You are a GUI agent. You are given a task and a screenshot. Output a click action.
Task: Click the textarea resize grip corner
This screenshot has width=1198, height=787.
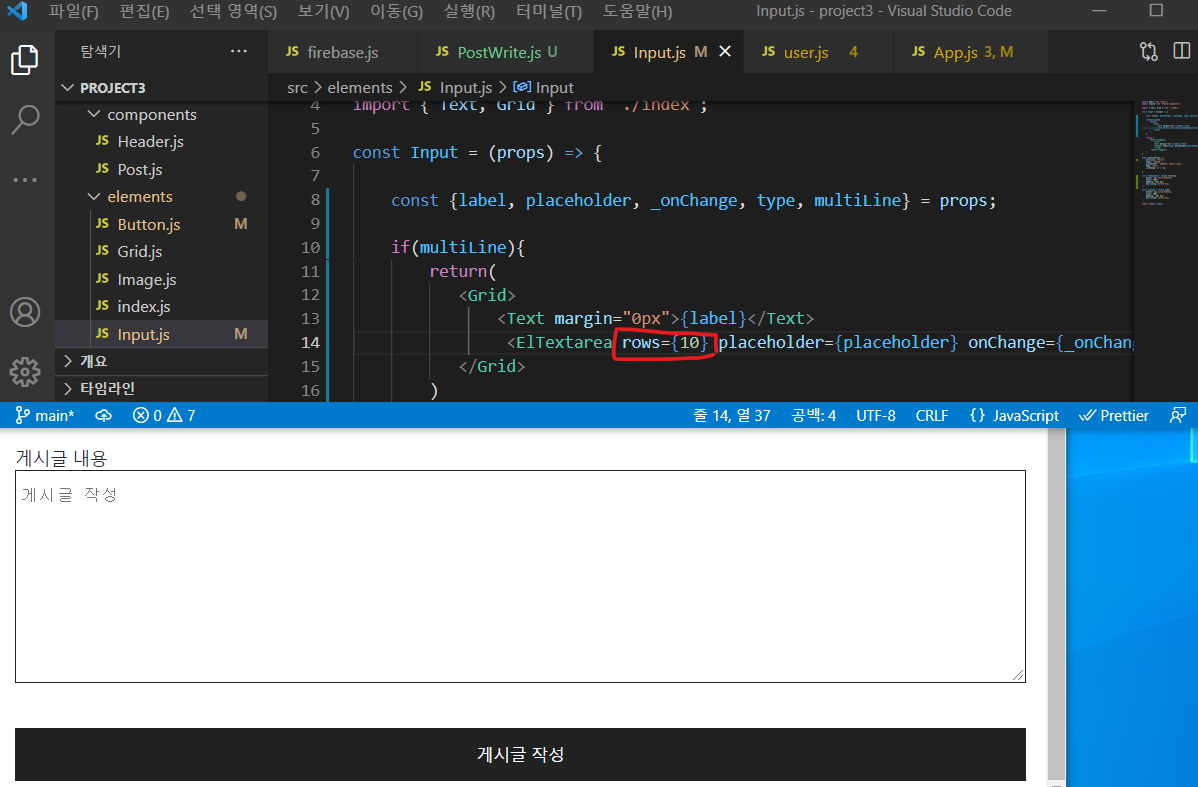tap(1018, 675)
